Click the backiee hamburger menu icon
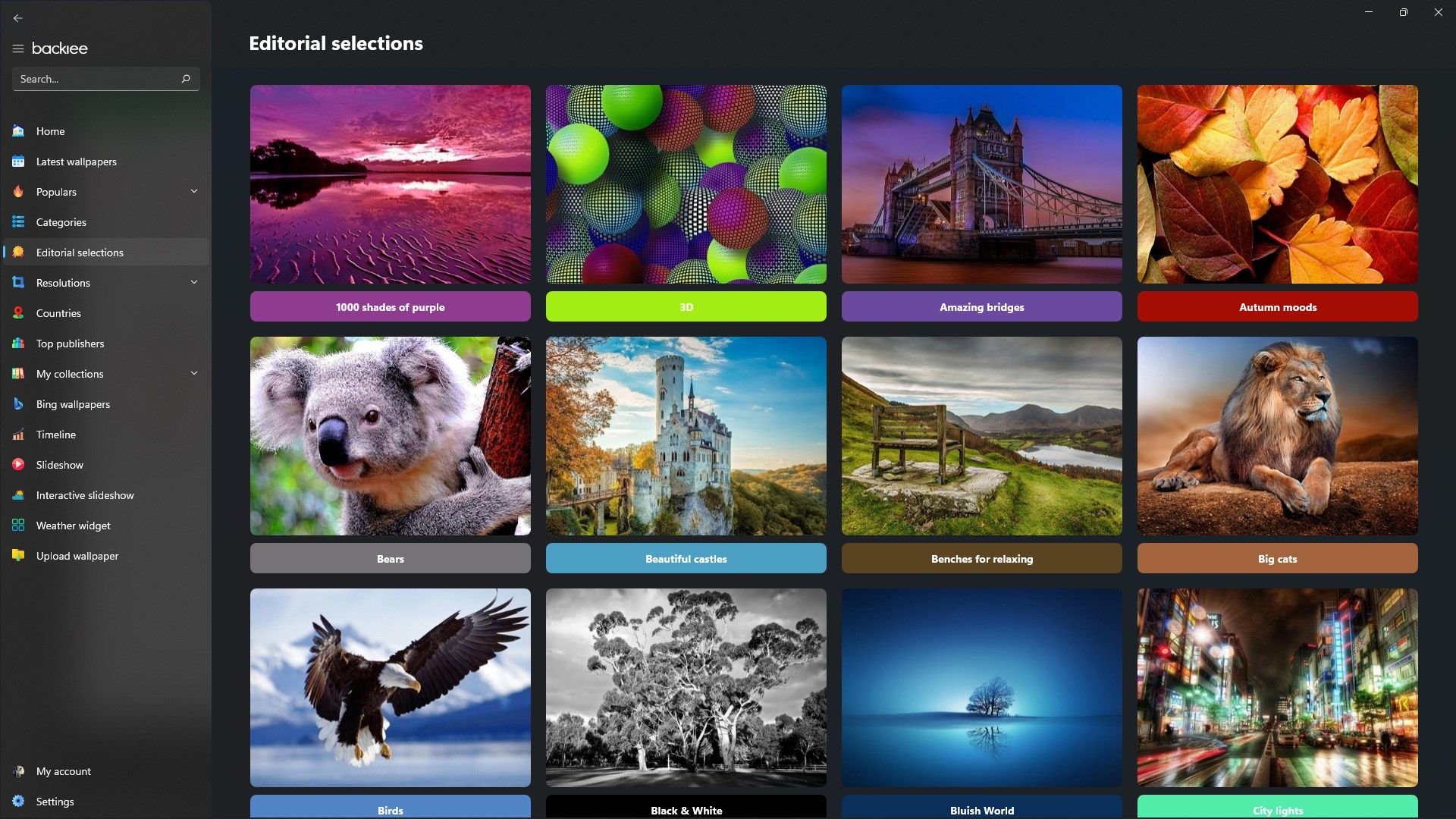 coord(18,48)
